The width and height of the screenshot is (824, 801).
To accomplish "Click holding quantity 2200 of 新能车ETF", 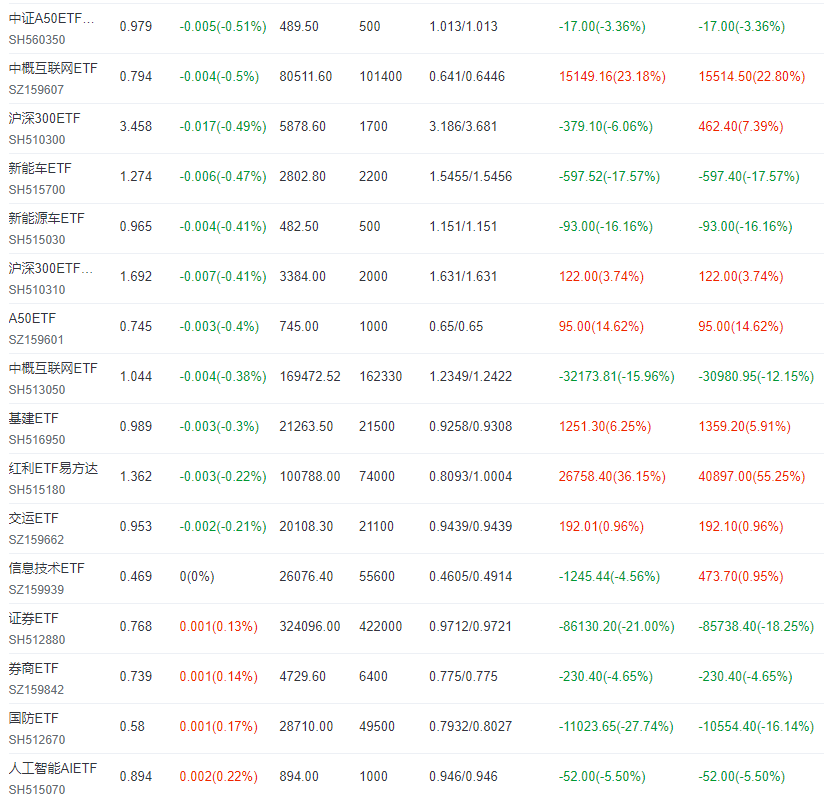I will point(373,176).
